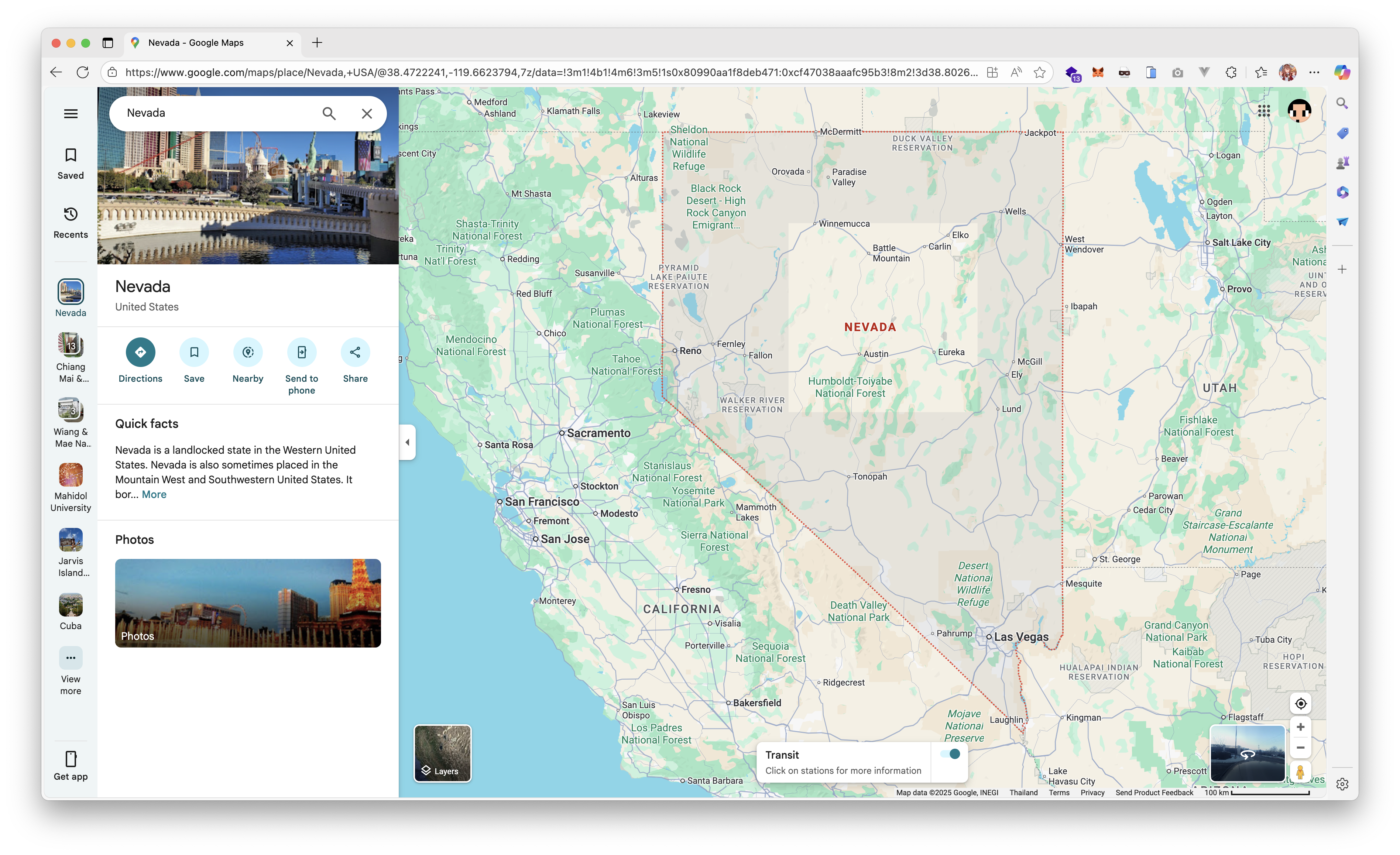Image resolution: width=1400 pixels, height=855 pixels.
Task: Click the Nearby icon
Action: pyautogui.click(x=248, y=352)
